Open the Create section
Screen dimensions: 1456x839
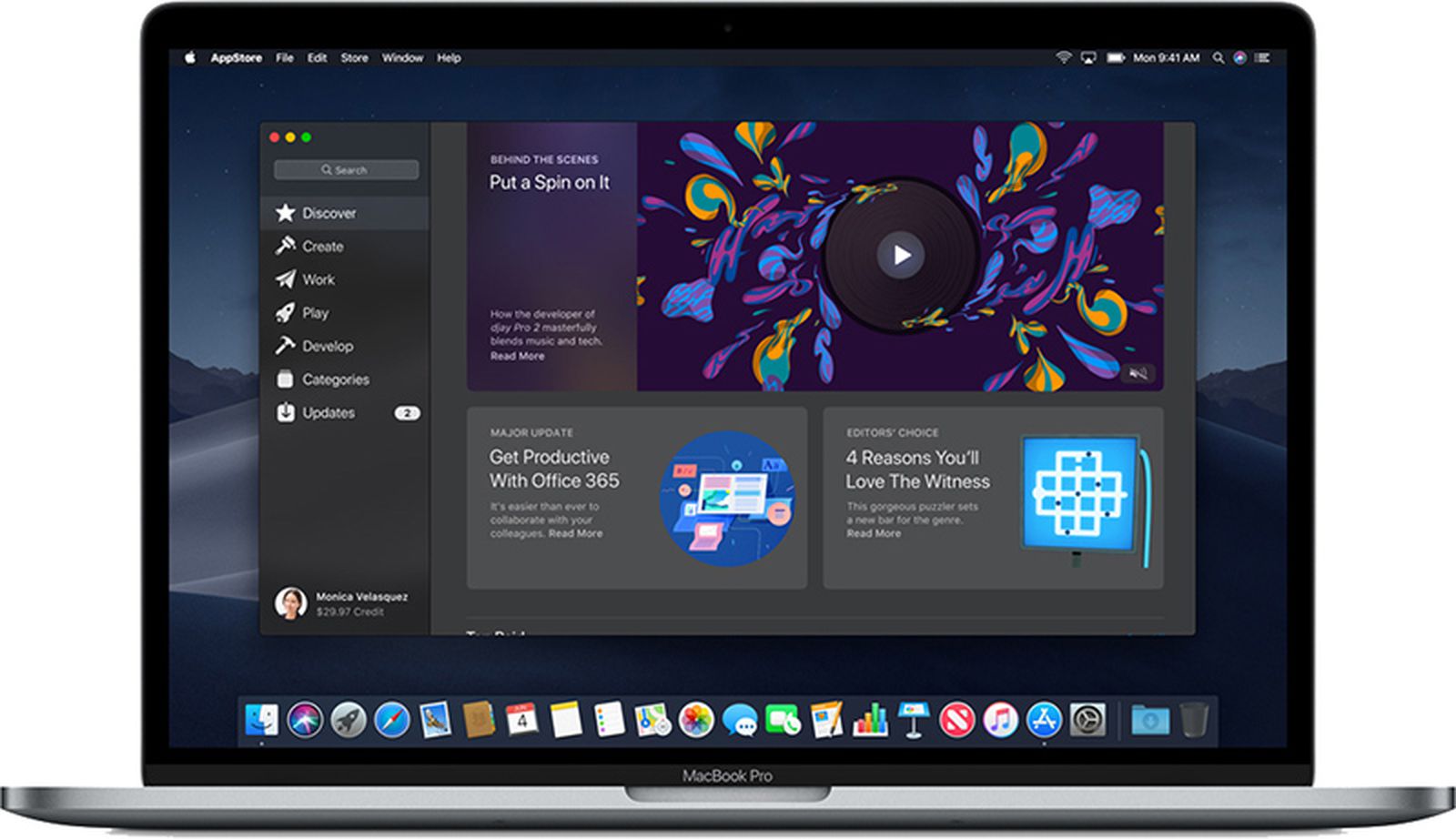tap(325, 246)
